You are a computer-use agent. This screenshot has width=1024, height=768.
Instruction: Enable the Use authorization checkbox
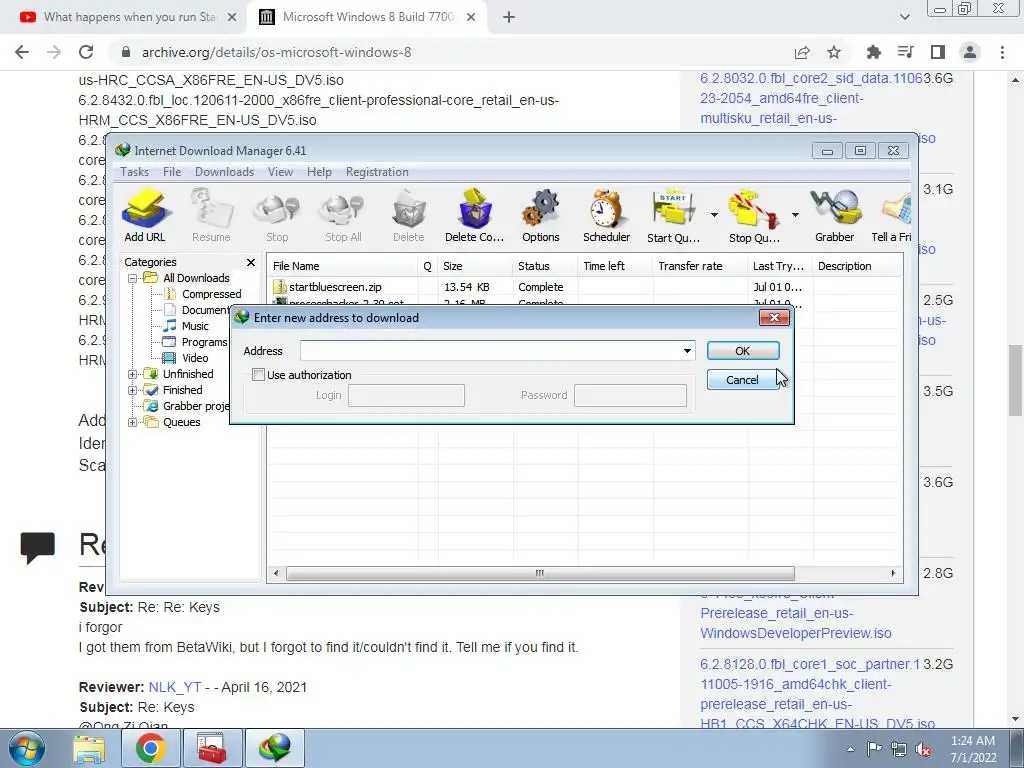[x=259, y=375]
